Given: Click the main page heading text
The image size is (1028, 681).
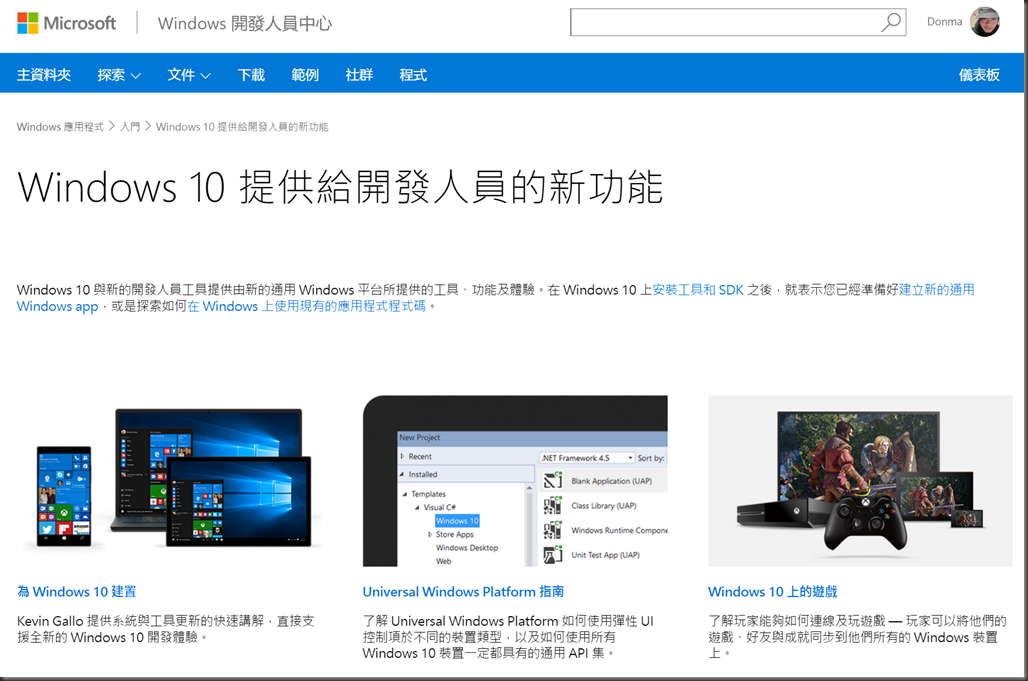Looking at the screenshot, I should point(340,187).
